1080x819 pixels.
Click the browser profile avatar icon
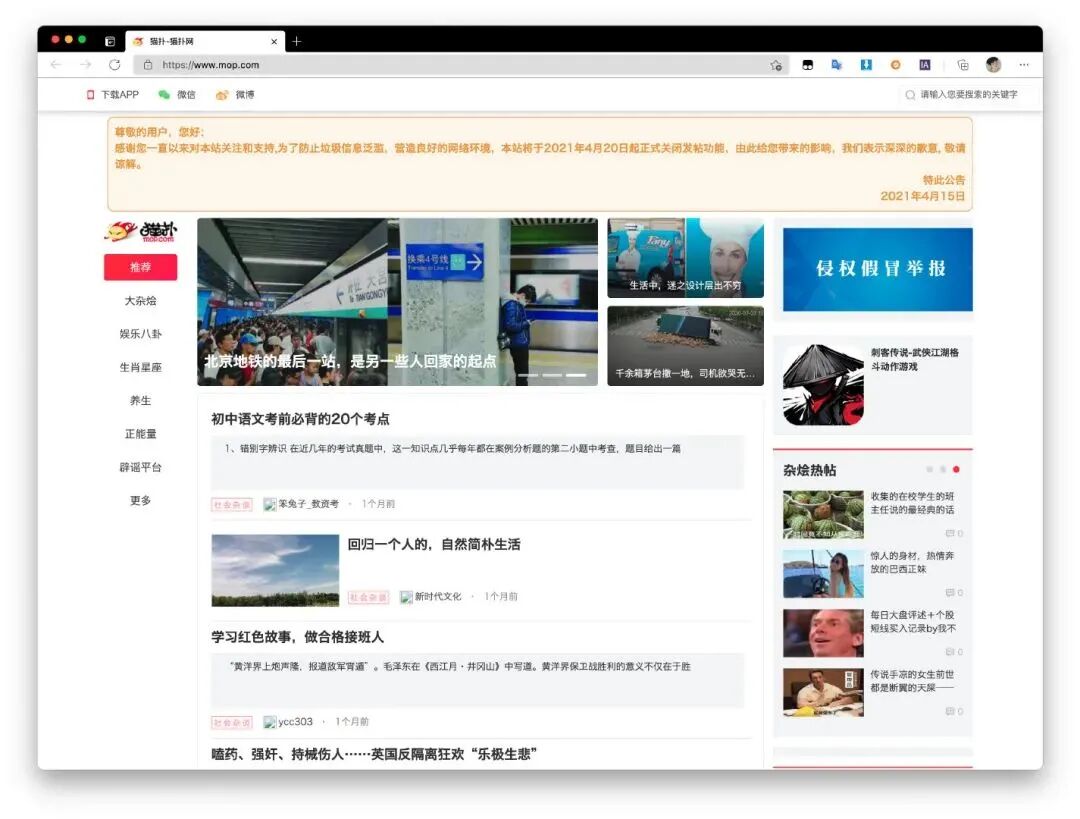pyautogui.click(x=993, y=64)
